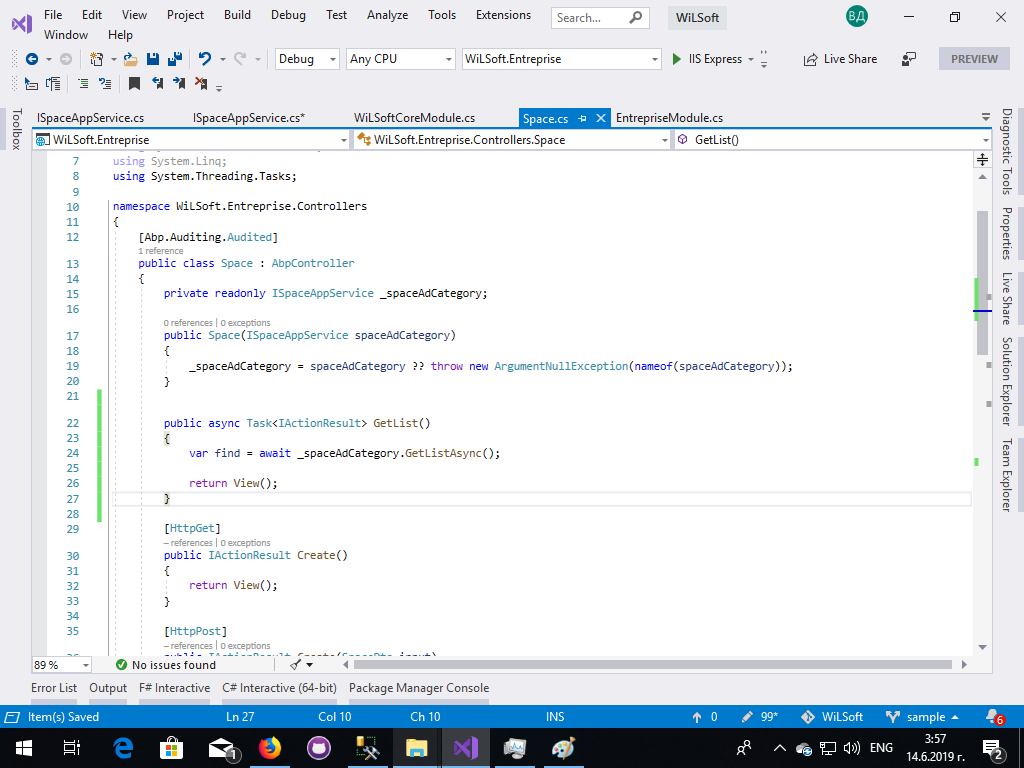Switch to the EntrepriseModule.cs tab
Viewport: 1024px width, 768px height.
coord(669,118)
